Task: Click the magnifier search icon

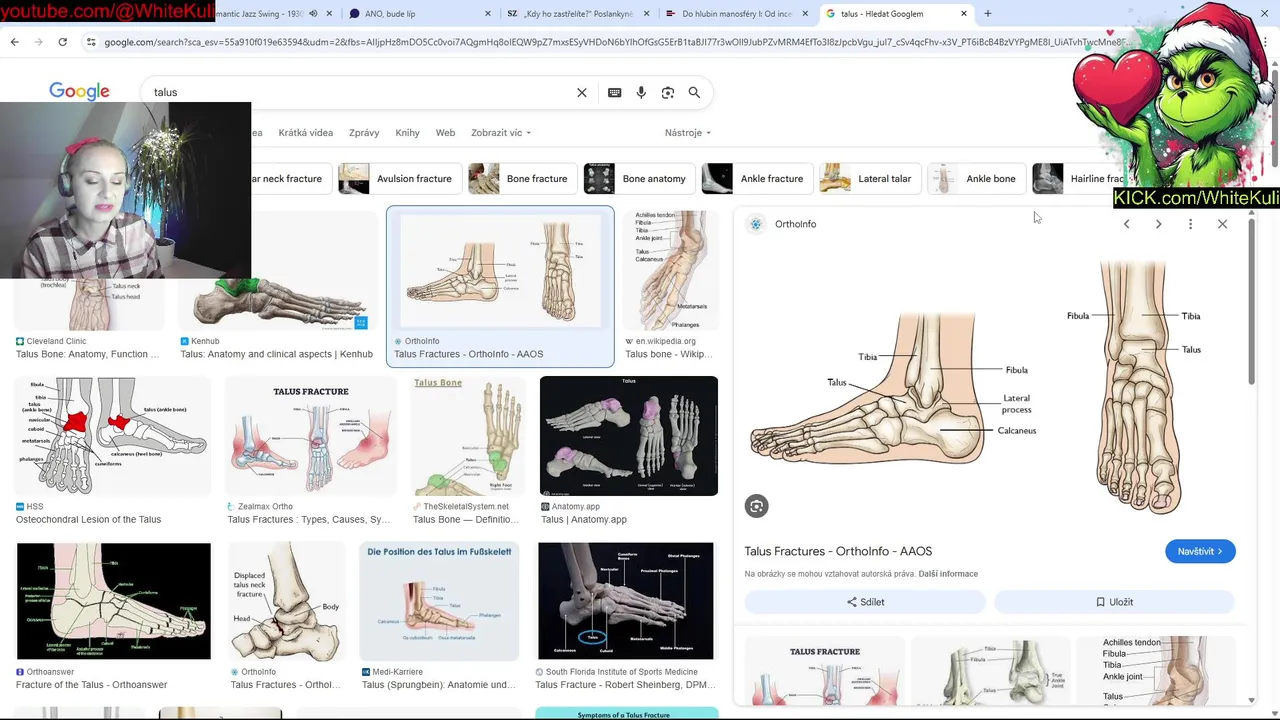Action: click(x=694, y=92)
